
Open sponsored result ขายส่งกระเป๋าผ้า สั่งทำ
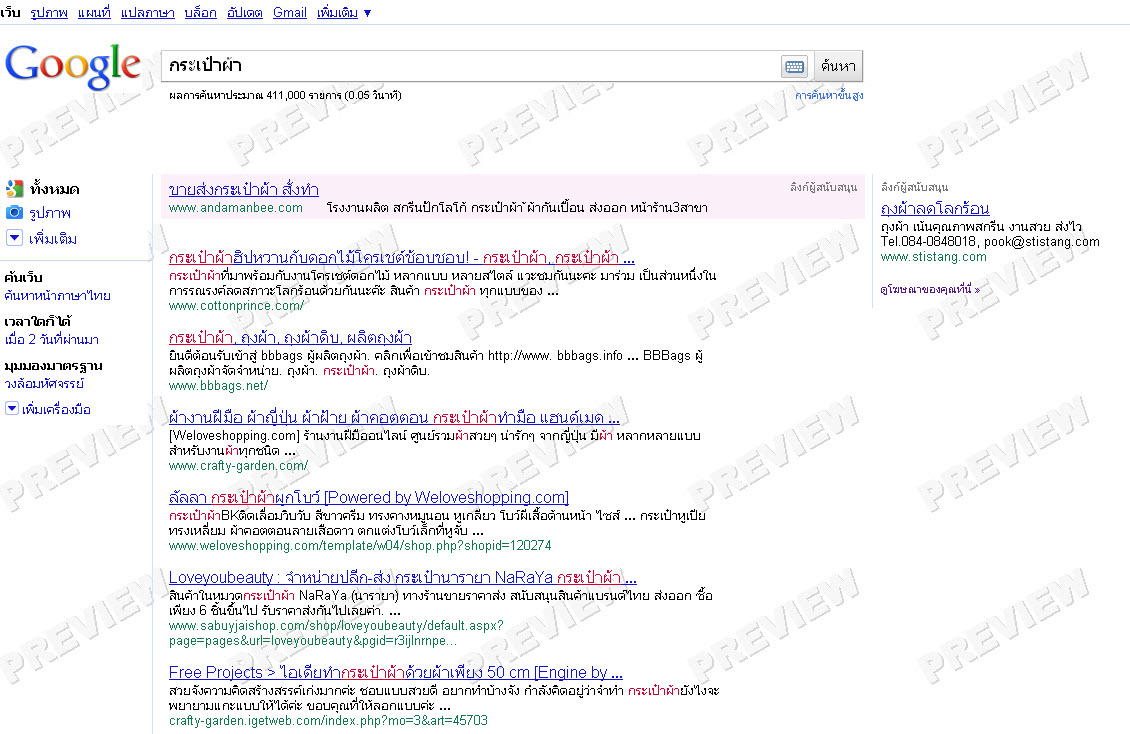(x=244, y=189)
